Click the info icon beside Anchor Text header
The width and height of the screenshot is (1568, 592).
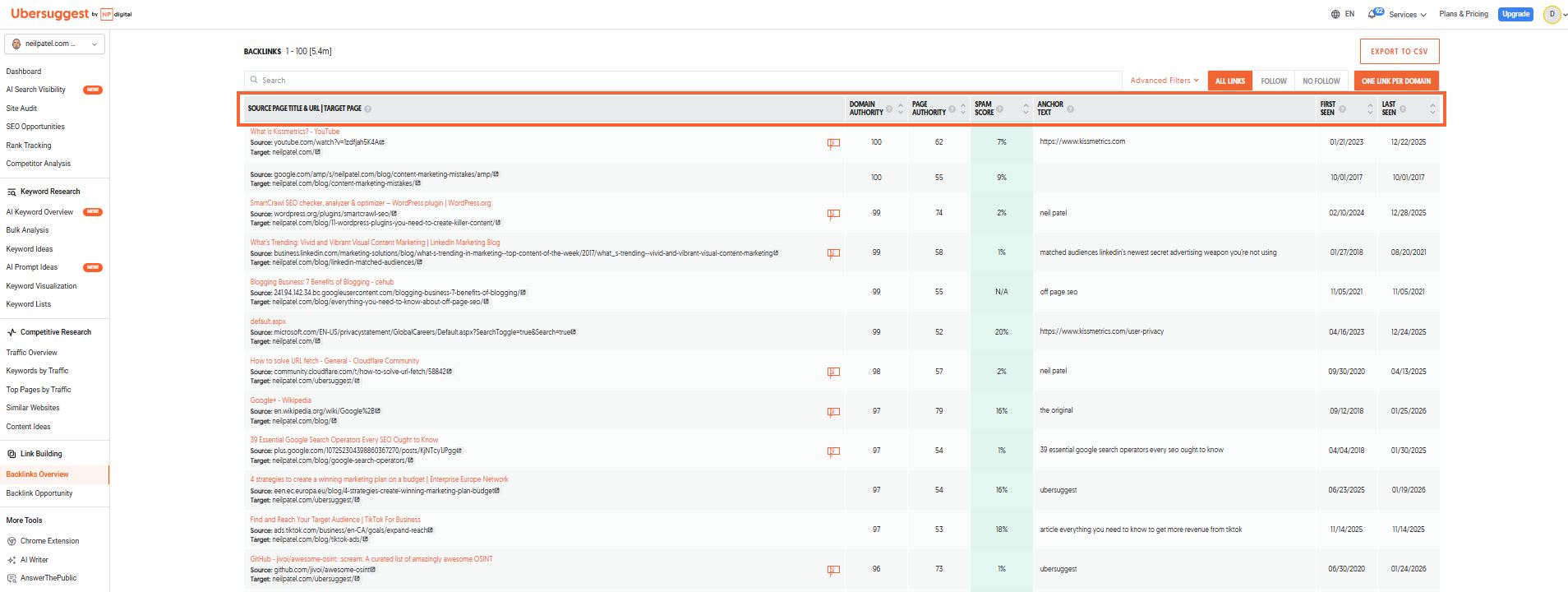coord(1070,109)
